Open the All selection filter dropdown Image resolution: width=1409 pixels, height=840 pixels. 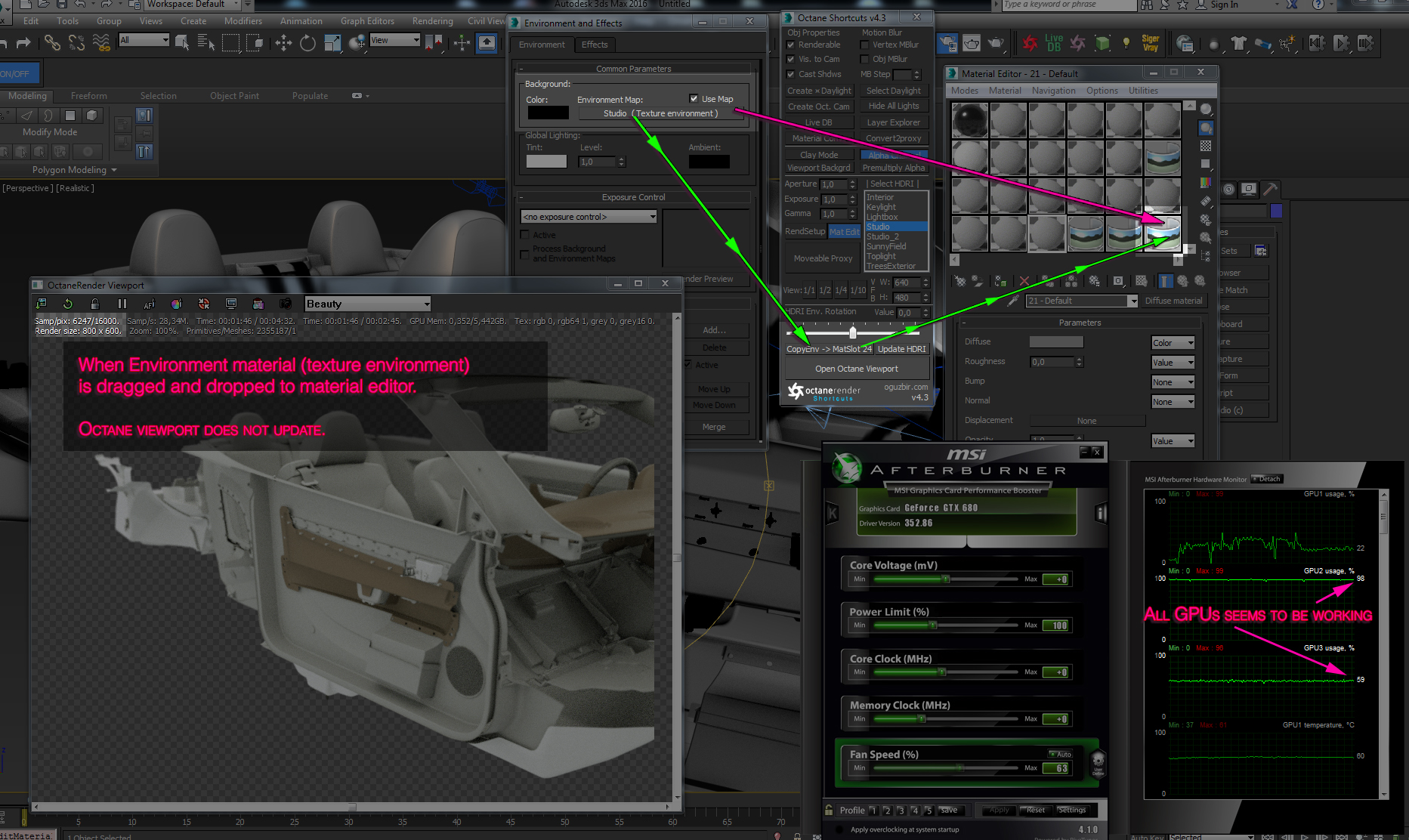[x=144, y=40]
